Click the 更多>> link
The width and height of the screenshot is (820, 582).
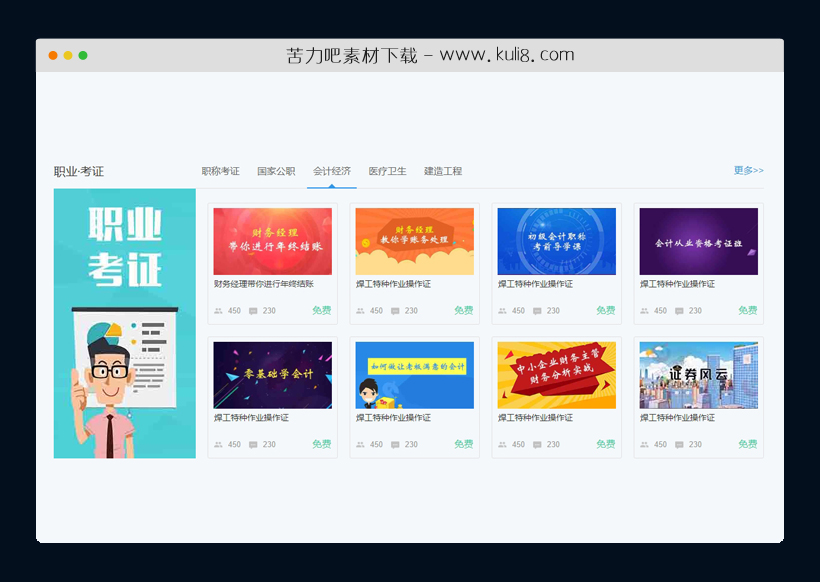[748, 170]
